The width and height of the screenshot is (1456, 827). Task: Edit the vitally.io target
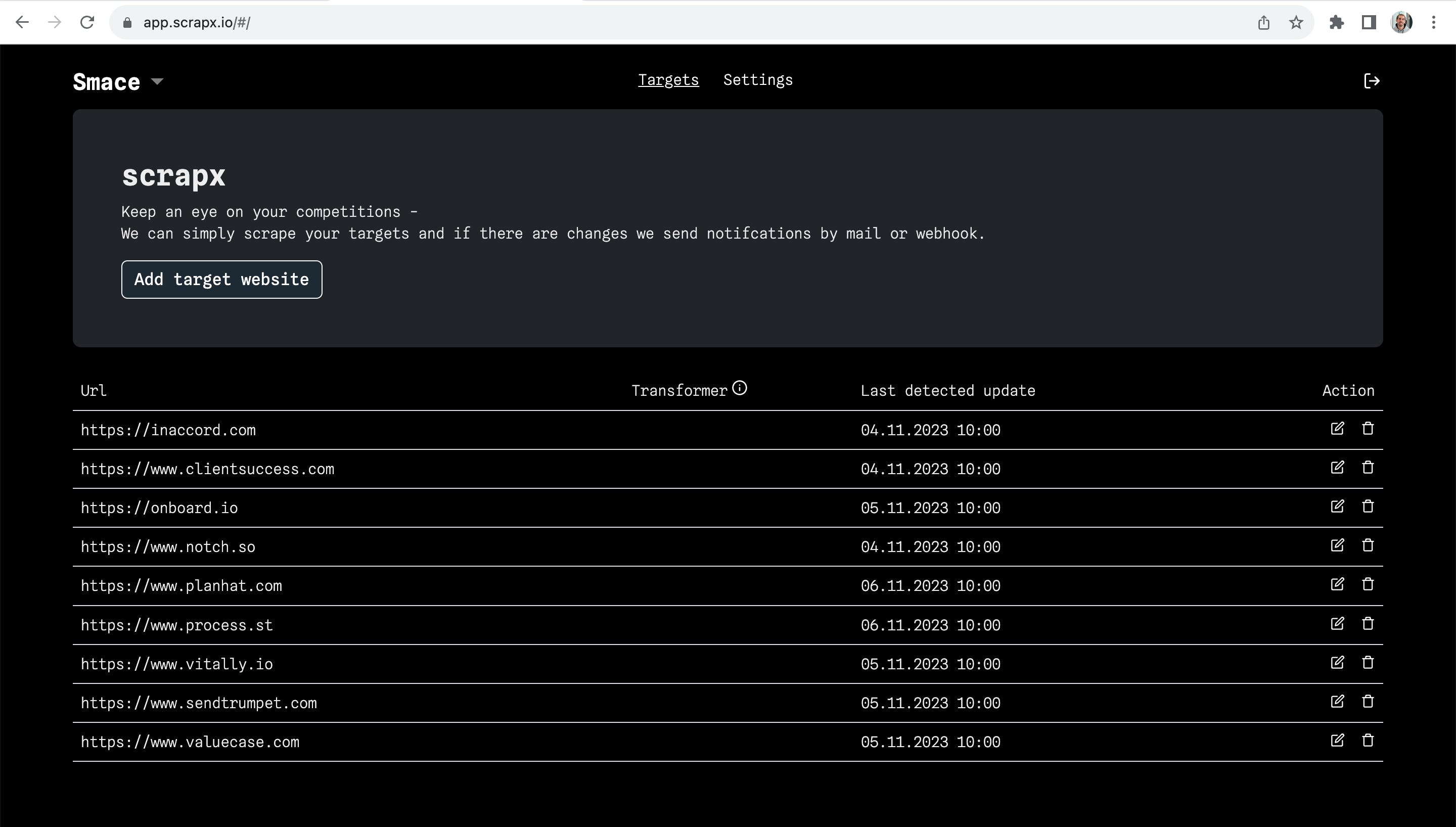[x=1337, y=662]
